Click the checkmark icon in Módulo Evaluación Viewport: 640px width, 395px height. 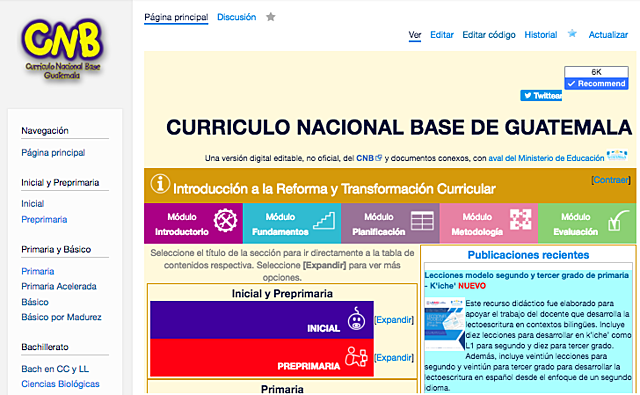pos(618,220)
